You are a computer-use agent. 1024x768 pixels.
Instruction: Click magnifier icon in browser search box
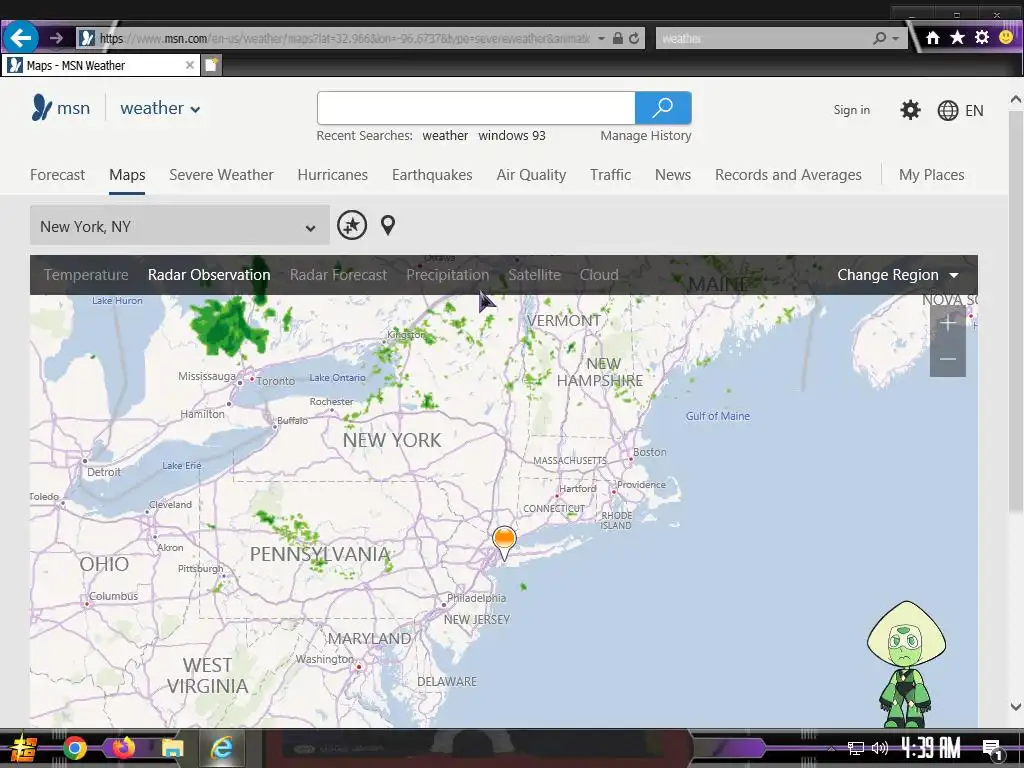click(880, 39)
